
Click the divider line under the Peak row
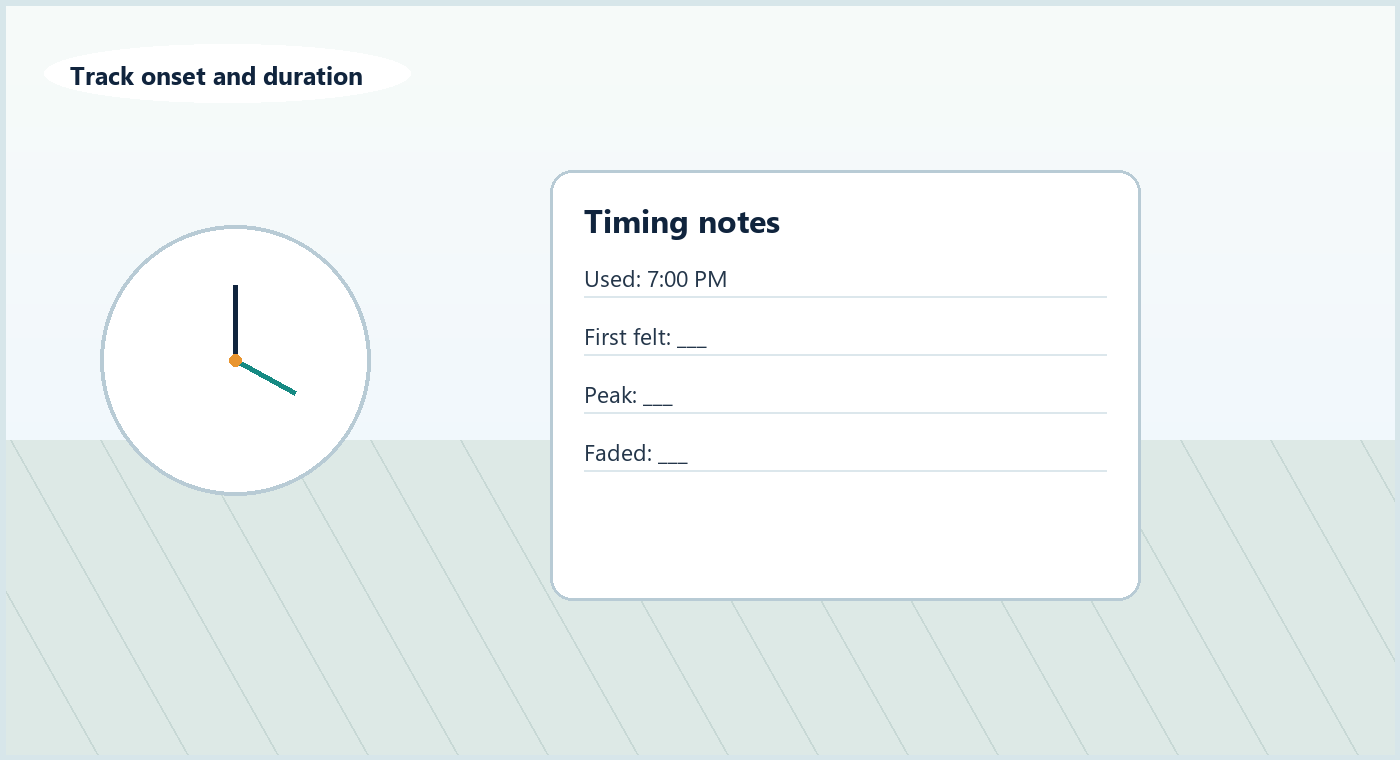(x=845, y=413)
